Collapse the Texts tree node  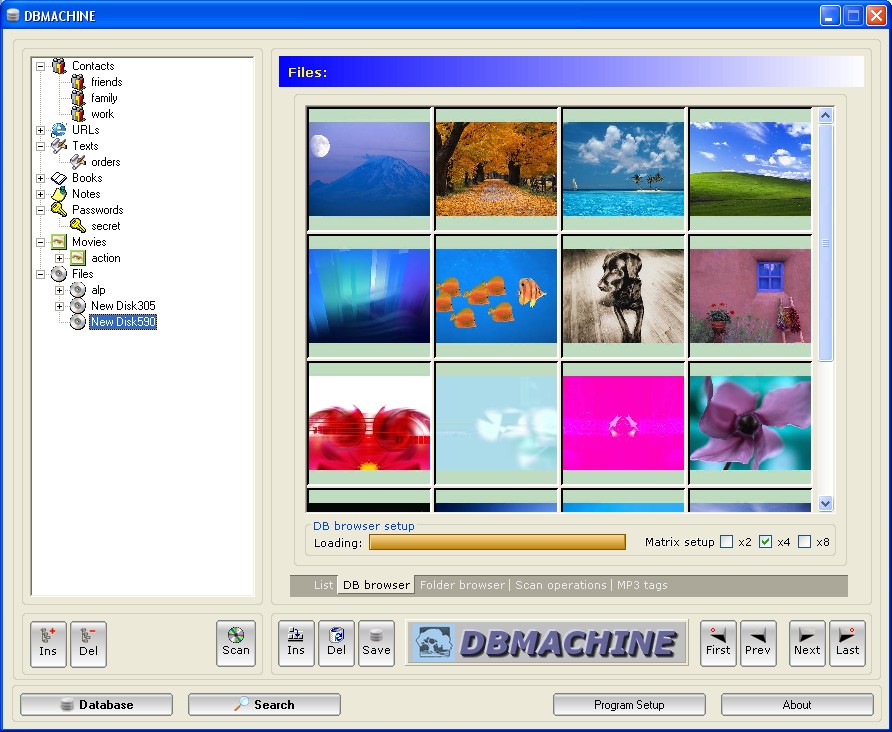pos(40,146)
